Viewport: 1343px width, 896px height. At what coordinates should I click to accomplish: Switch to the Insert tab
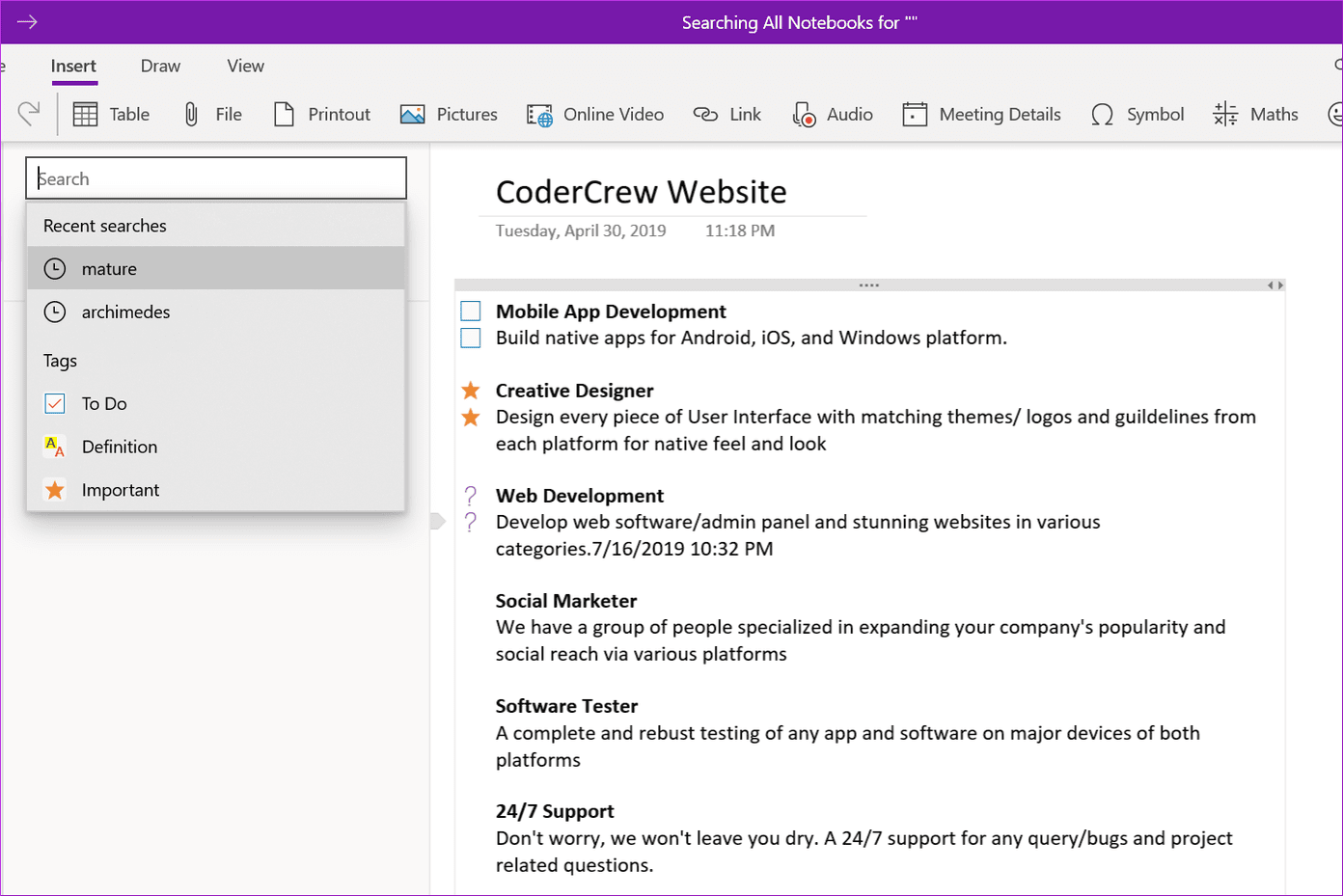(73, 66)
